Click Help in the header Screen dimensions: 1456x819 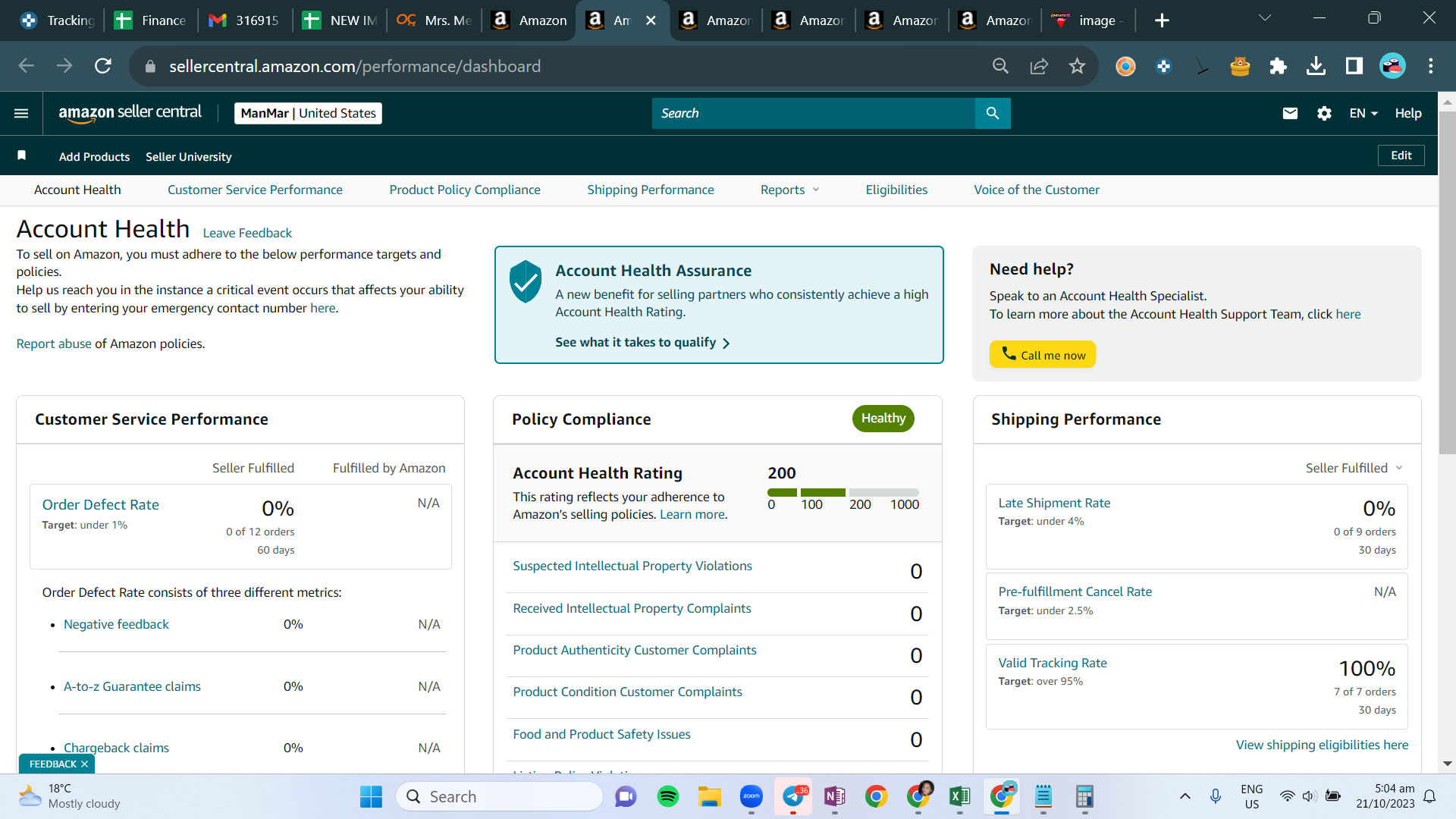coord(1407,113)
